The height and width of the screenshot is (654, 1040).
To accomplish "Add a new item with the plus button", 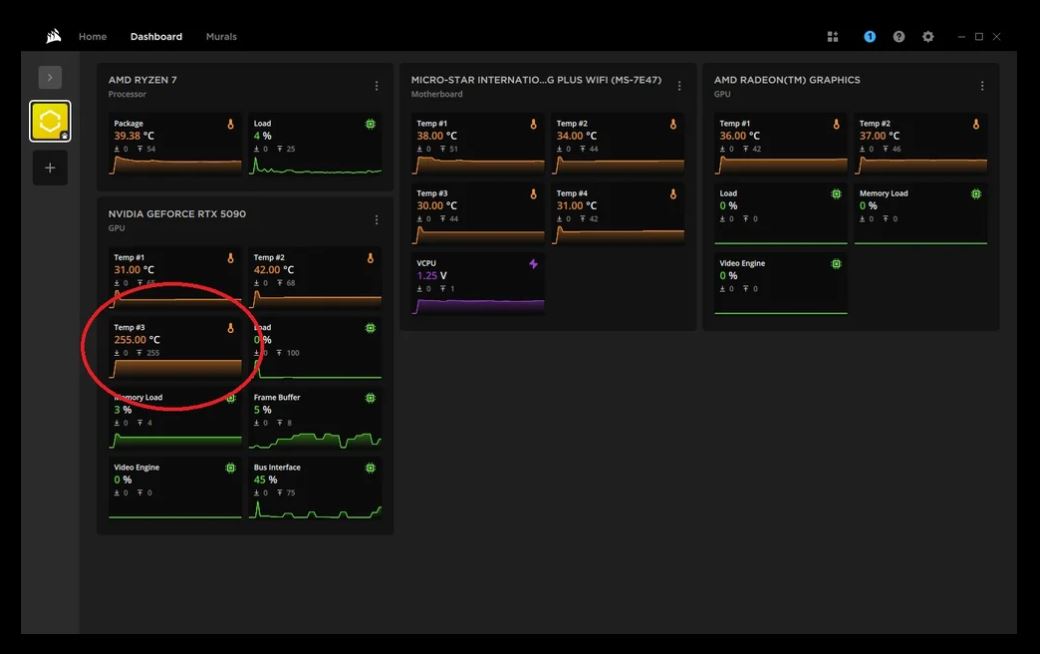I will (x=50, y=168).
